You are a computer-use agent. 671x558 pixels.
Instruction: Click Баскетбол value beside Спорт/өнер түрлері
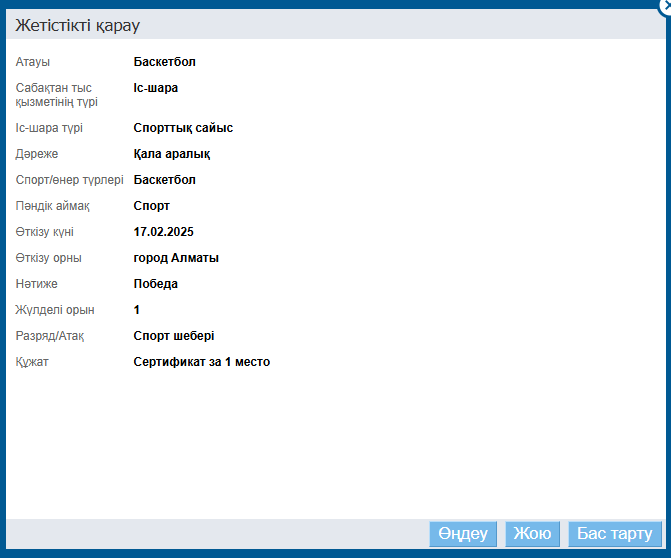(x=165, y=180)
